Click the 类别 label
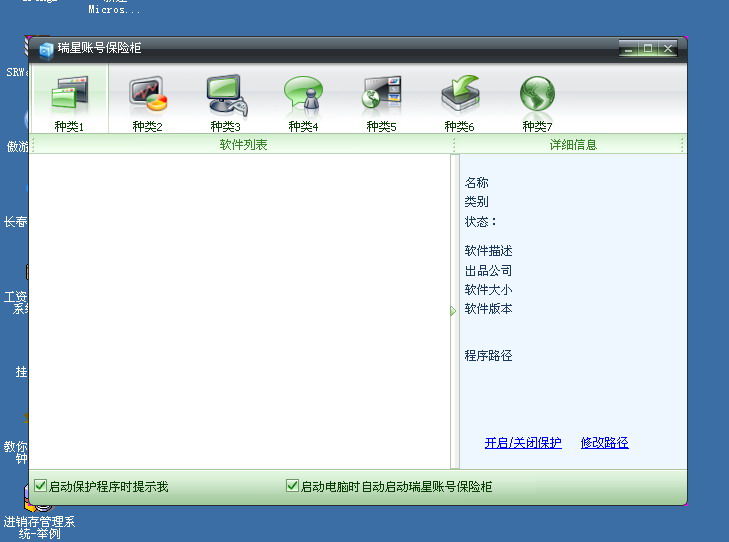 coord(477,202)
